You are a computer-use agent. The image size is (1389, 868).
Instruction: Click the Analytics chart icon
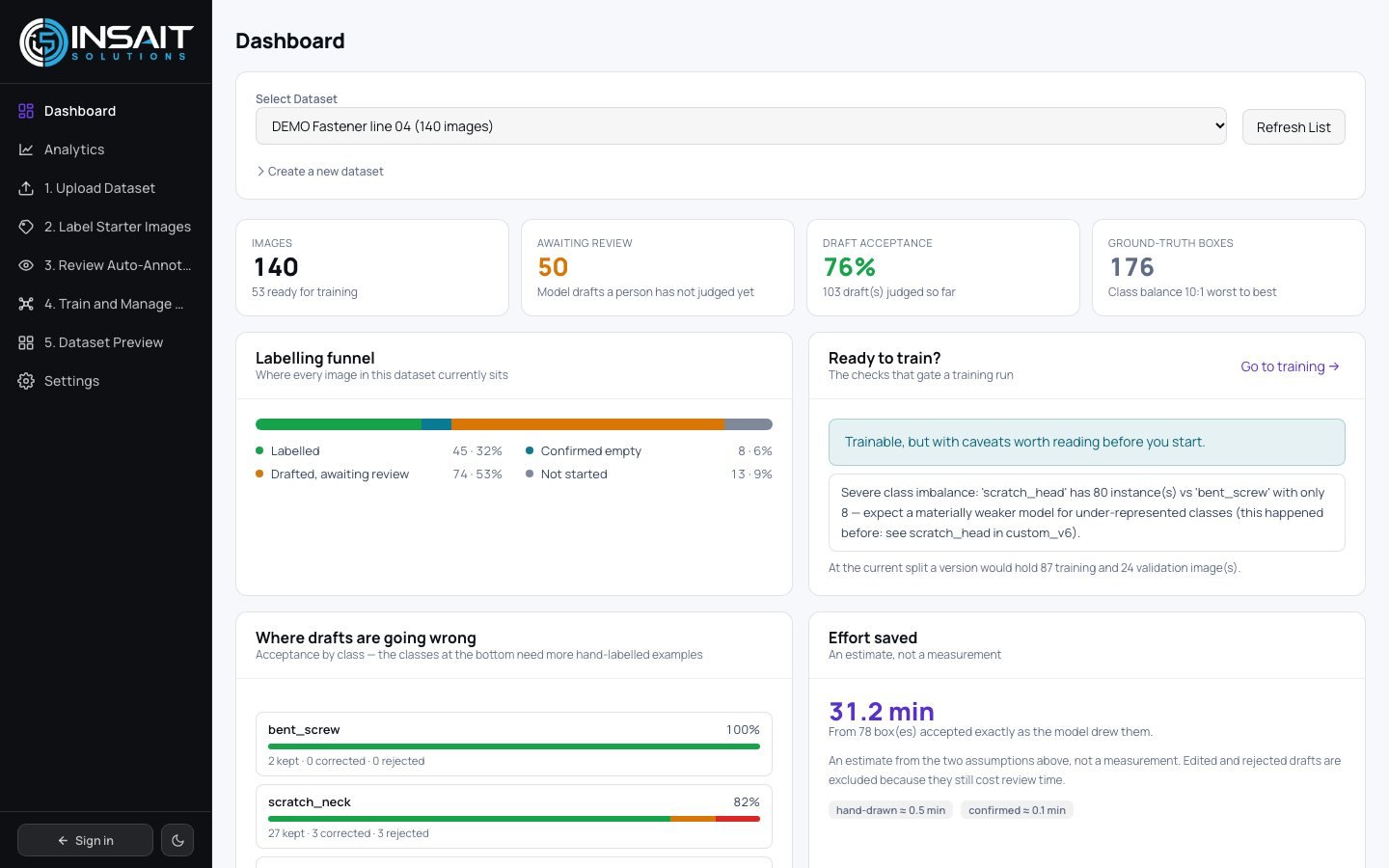[26, 149]
